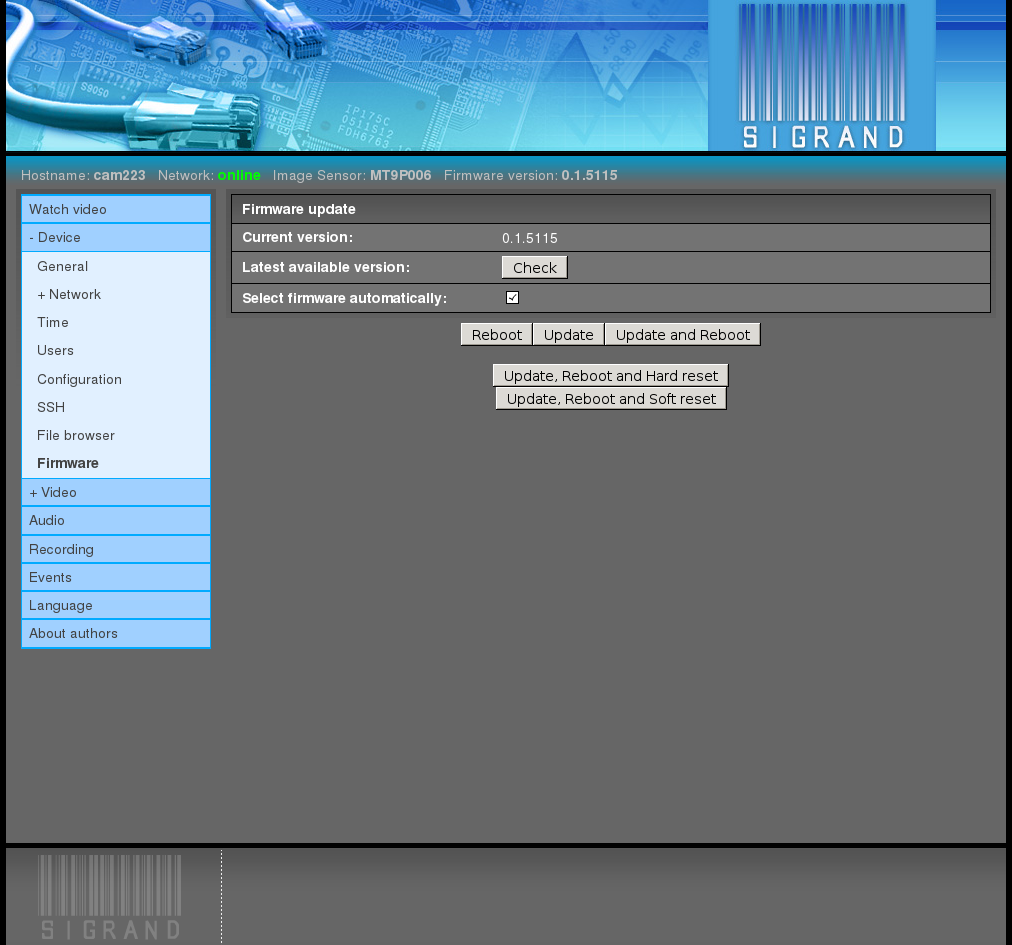Select the Firmware sidebar entry
Viewport: 1012px width, 945px height.
68,464
